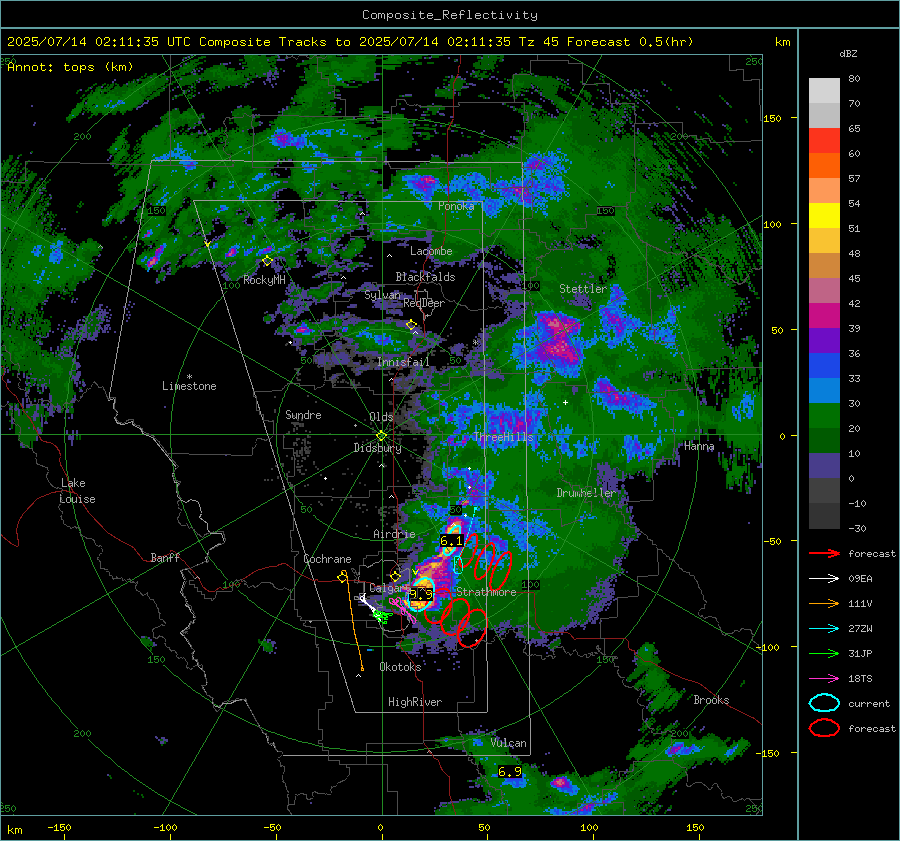This screenshot has width=900, height=841.
Task: Click the Airdrie city label
Action: click(x=394, y=534)
